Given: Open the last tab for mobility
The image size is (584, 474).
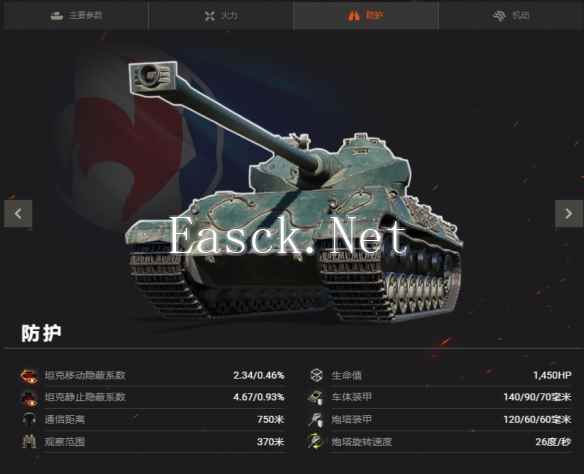Looking at the screenshot, I should click(511, 15).
